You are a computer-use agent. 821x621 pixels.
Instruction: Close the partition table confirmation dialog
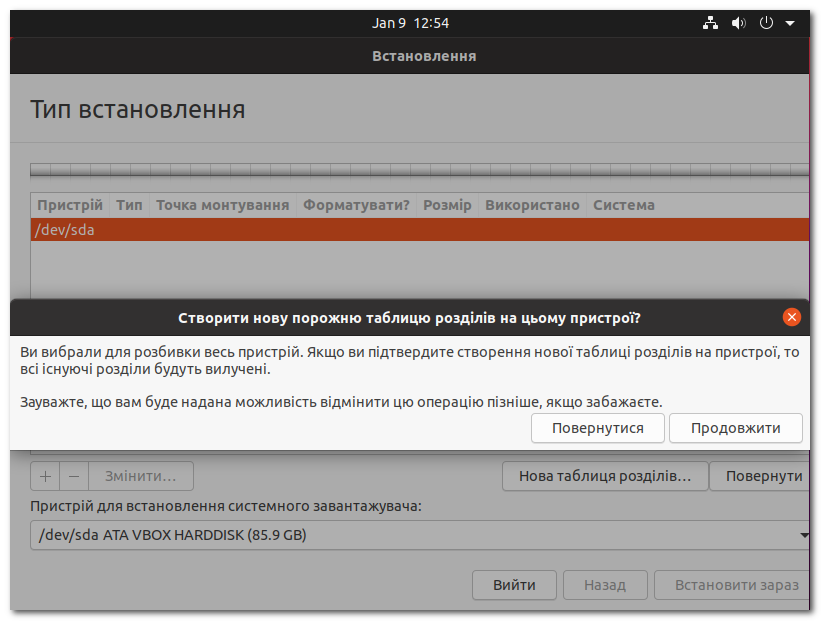(x=791, y=317)
